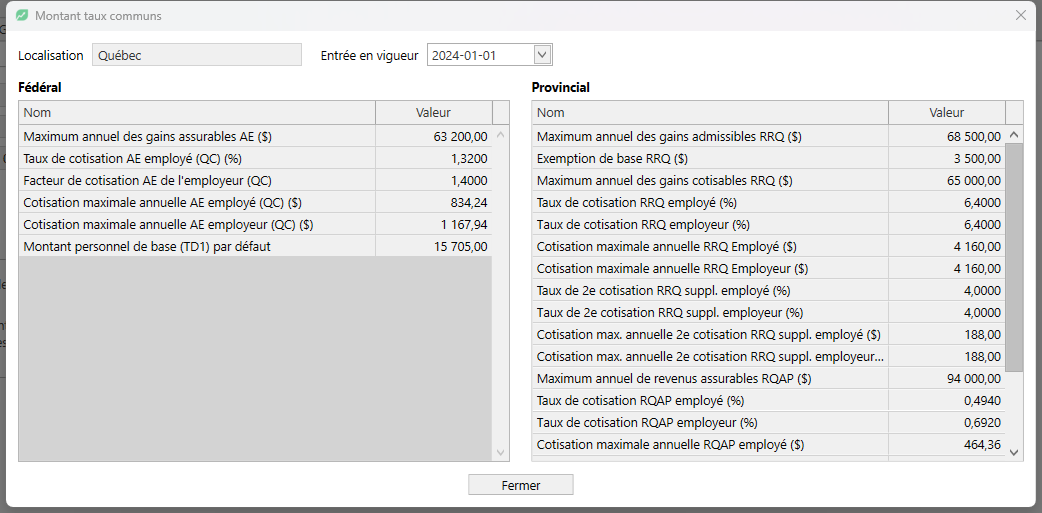
Task: Click the value 94 000,00
Action: [974, 378]
